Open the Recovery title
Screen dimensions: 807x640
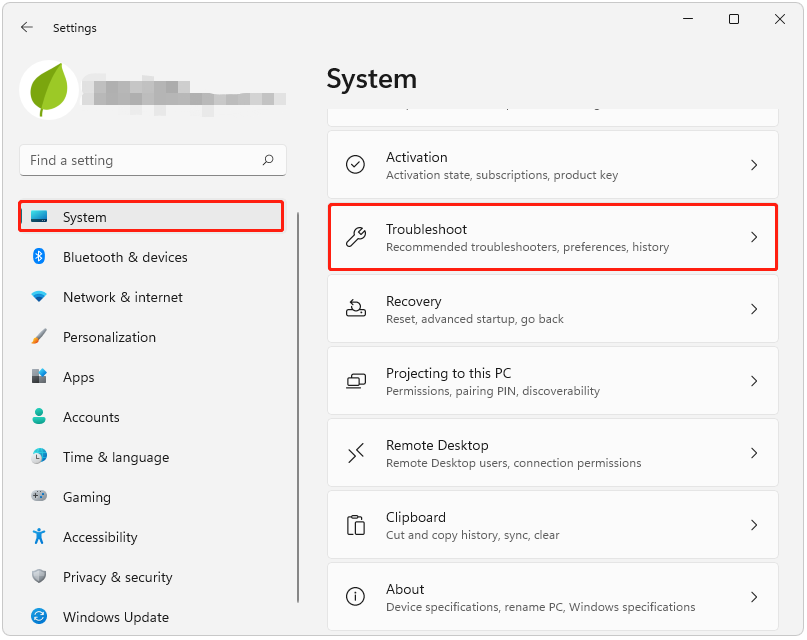point(414,302)
